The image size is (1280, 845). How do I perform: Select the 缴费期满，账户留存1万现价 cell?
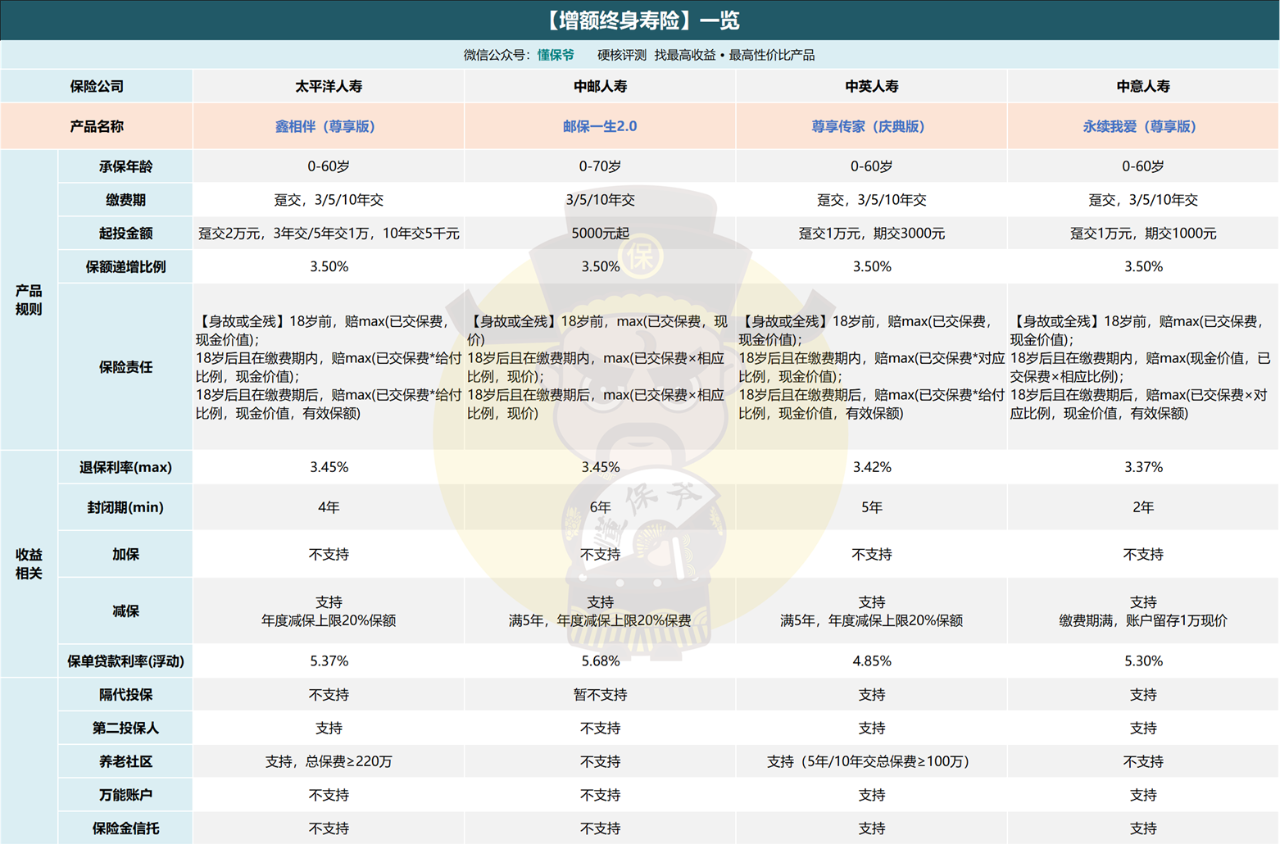tap(1143, 611)
